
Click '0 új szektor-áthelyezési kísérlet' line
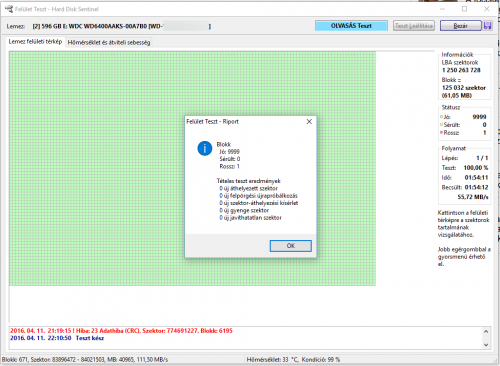pyautogui.click(x=259, y=203)
